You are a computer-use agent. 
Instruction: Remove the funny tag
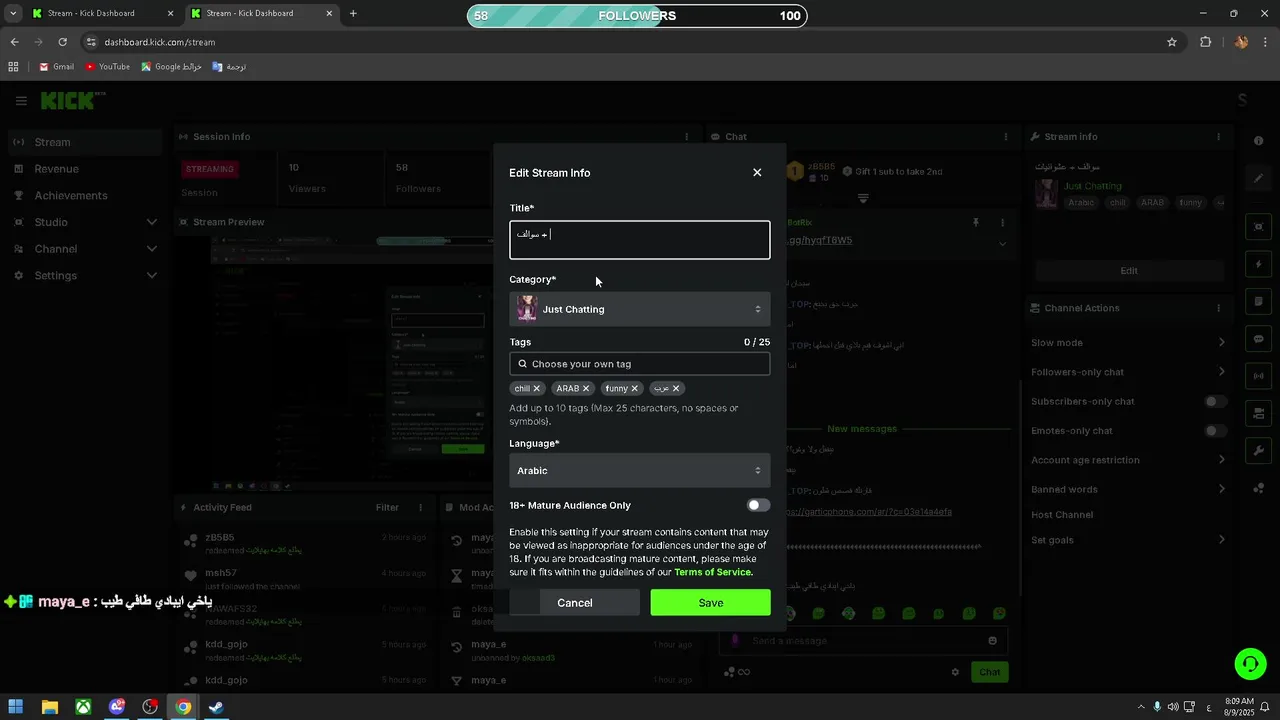634,389
